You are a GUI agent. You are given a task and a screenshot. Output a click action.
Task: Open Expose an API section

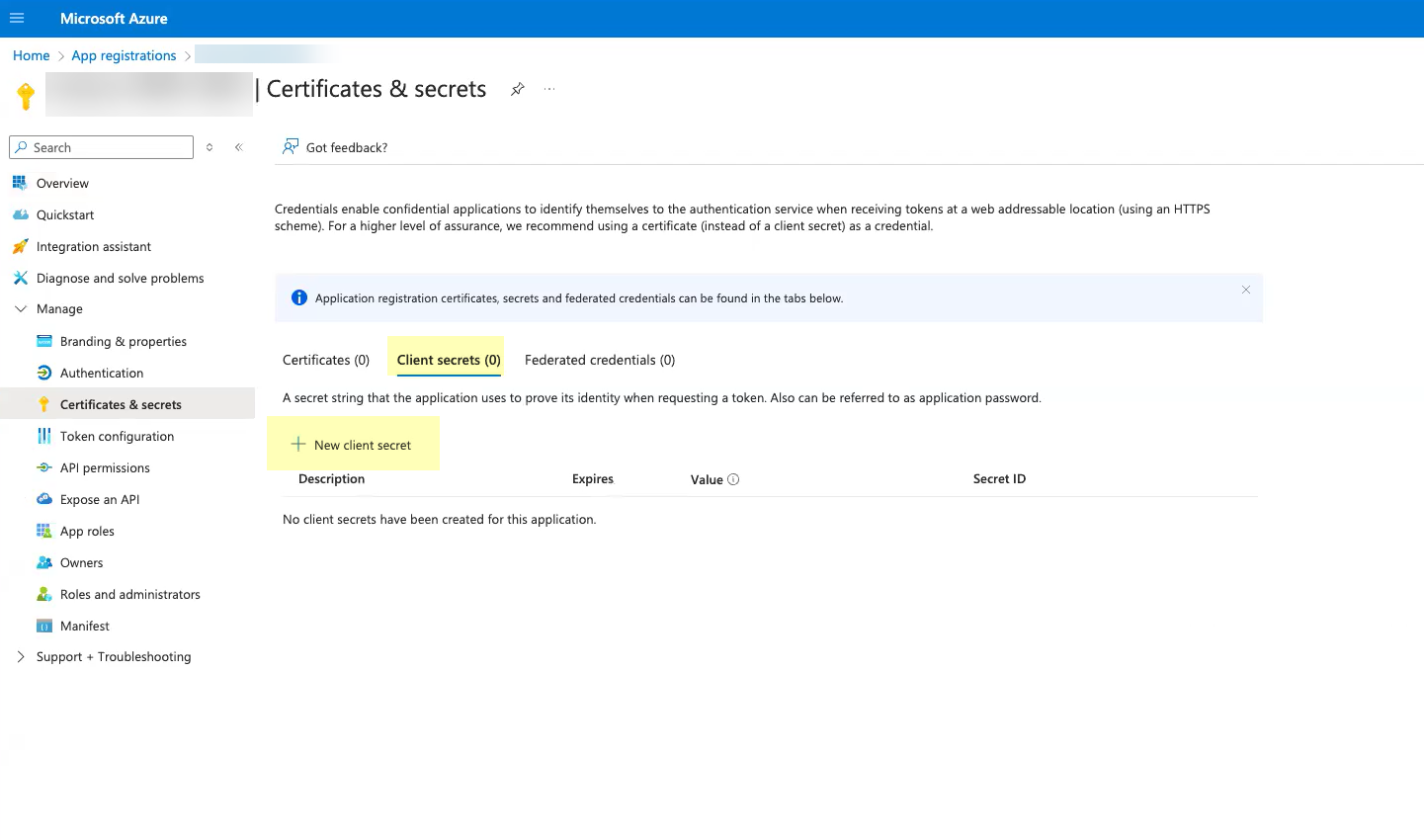(100, 499)
